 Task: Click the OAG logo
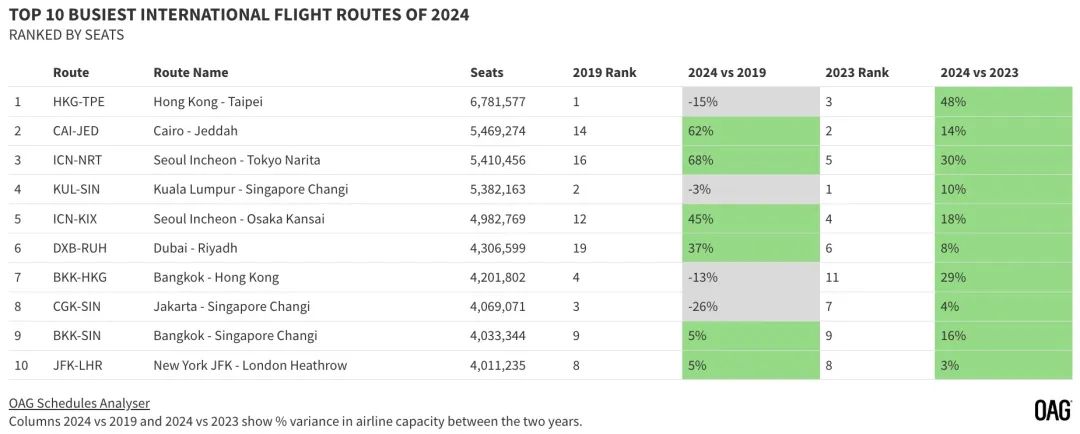(x=1052, y=410)
